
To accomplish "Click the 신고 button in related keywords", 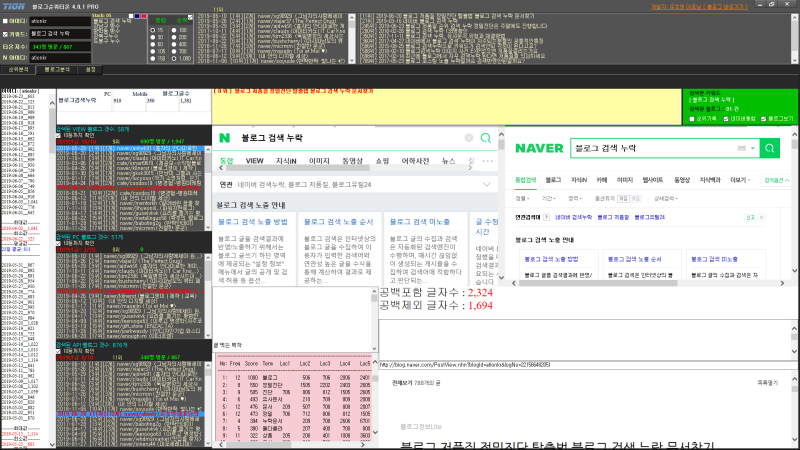I will point(751,217).
